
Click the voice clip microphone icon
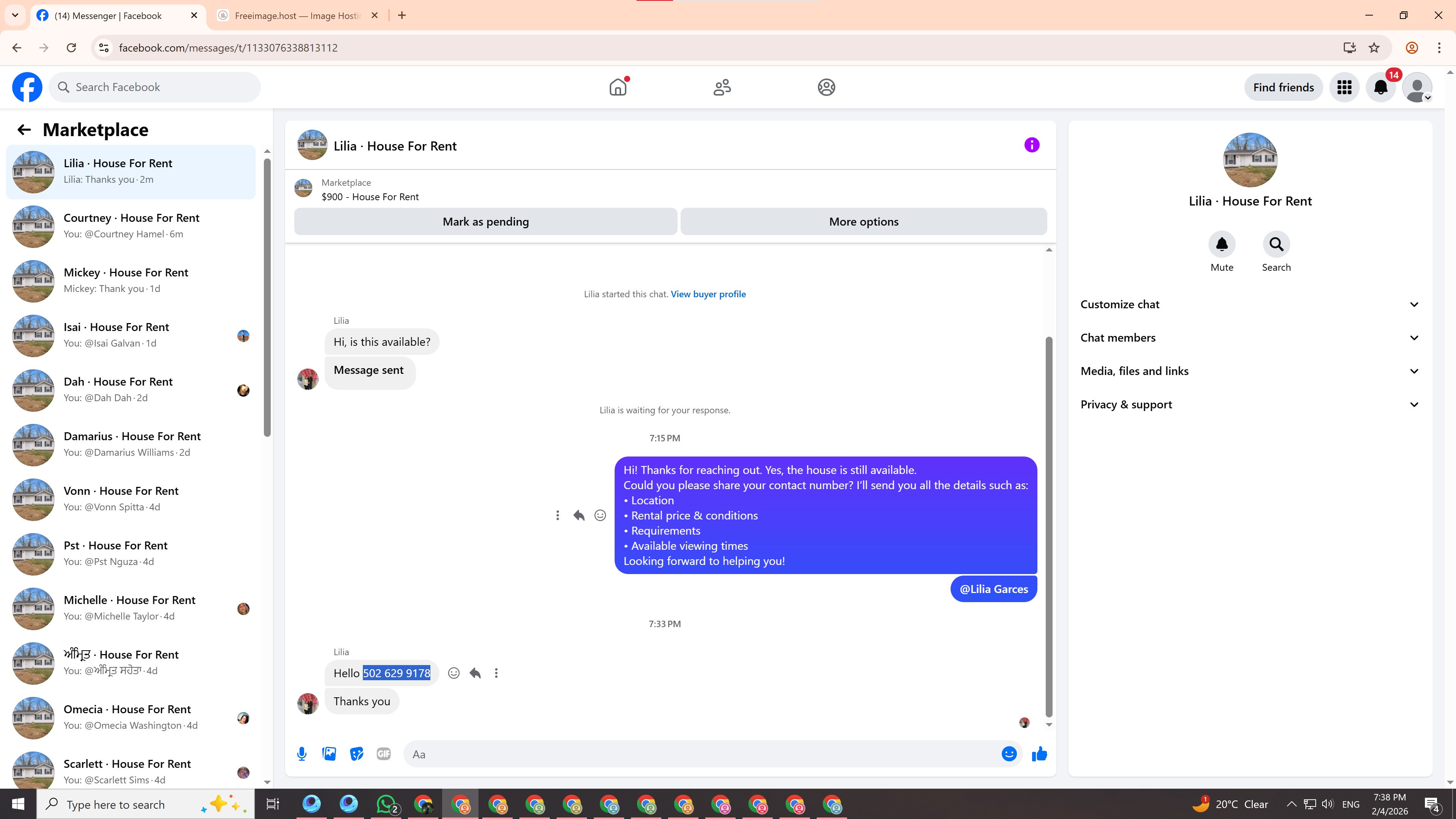pyautogui.click(x=302, y=754)
